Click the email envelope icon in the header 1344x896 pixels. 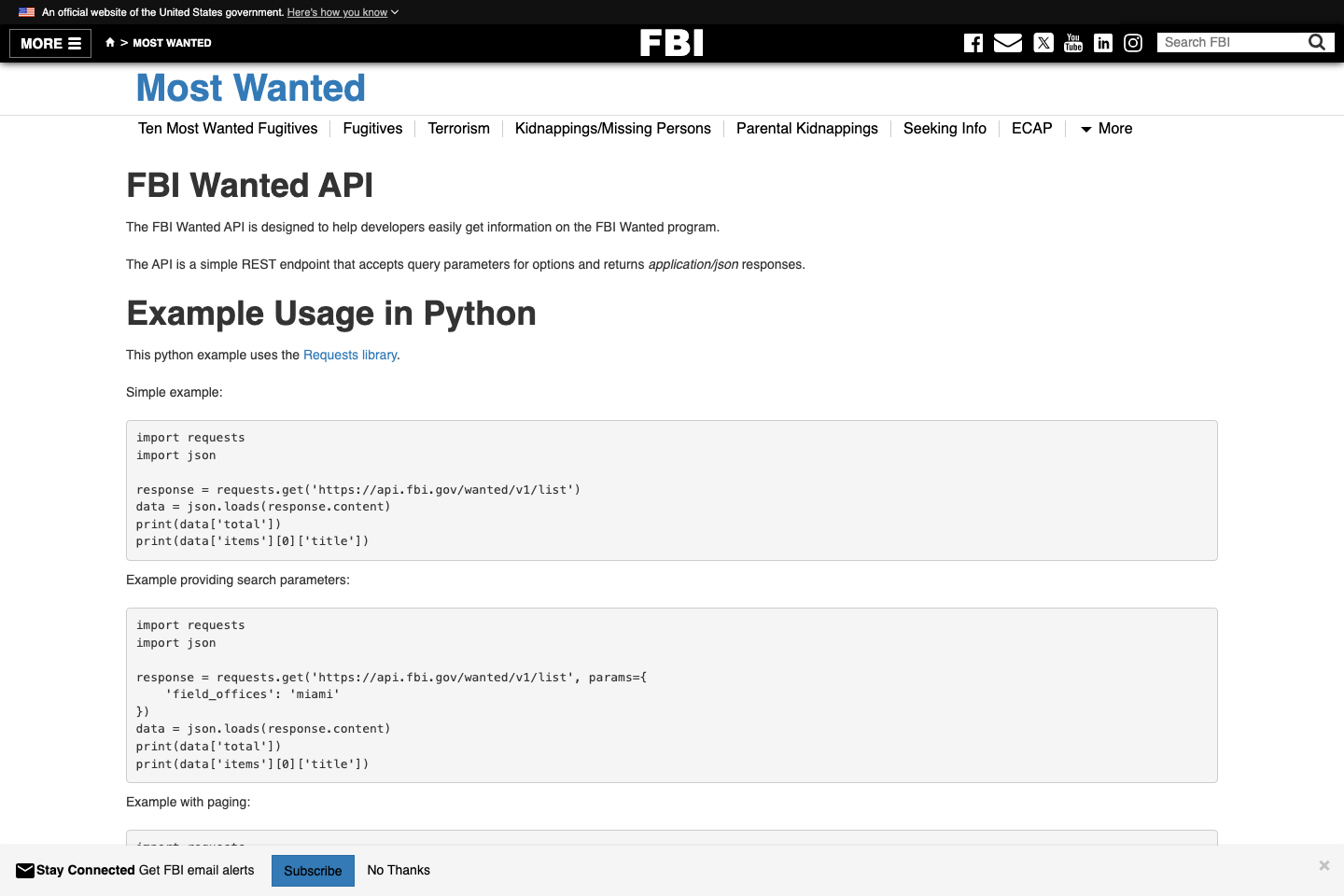pyautogui.click(x=1008, y=43)
